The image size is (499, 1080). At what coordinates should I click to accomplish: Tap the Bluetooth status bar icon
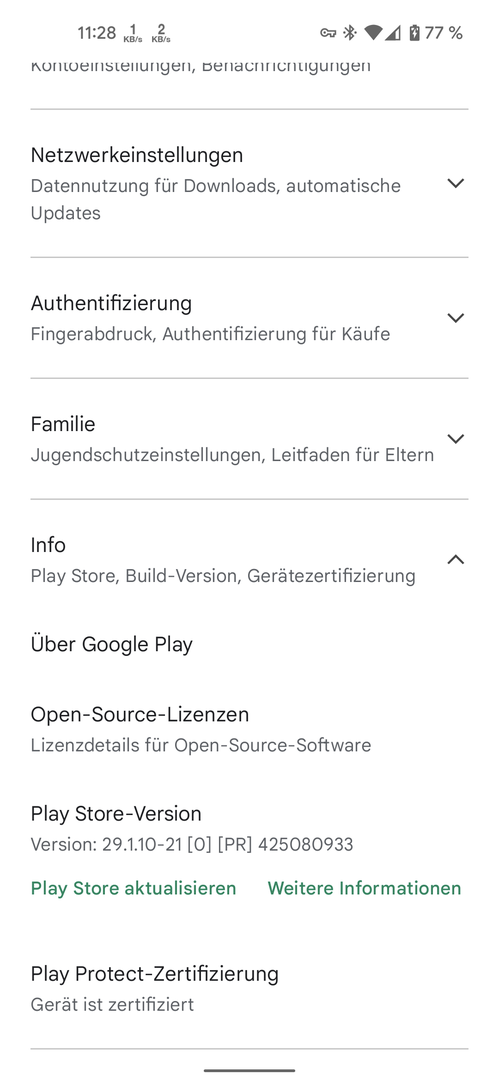click(350, 32)
